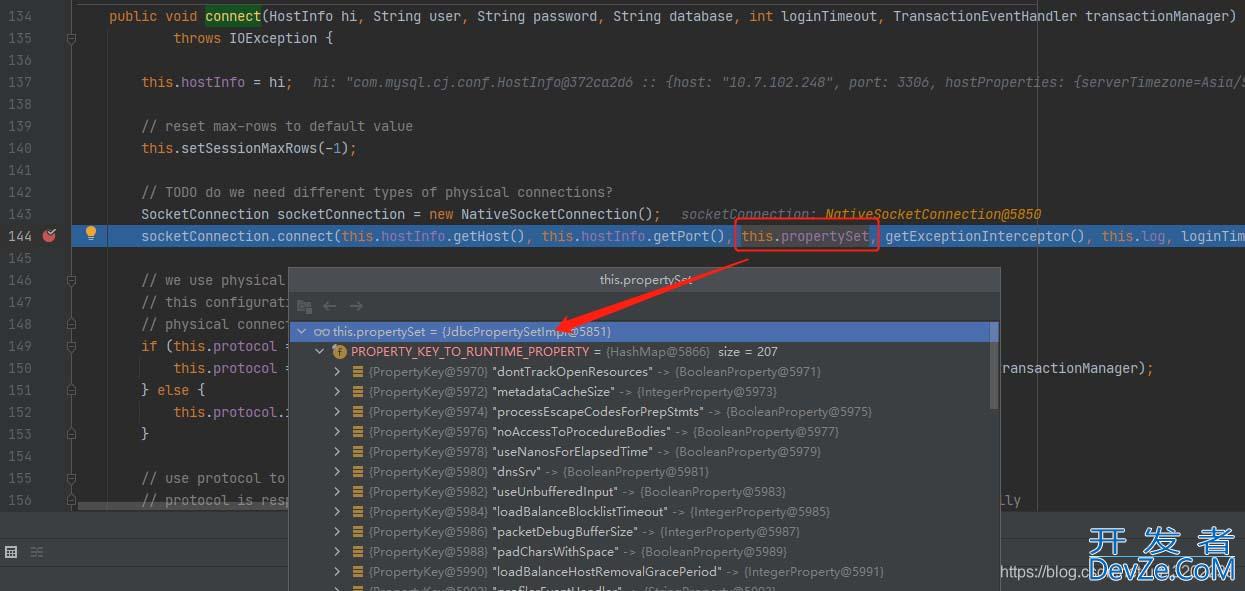Screen dimensions: 1245x591
Task: Toggle the code fold marker on line 155
Action: click(x=71, y=478)
